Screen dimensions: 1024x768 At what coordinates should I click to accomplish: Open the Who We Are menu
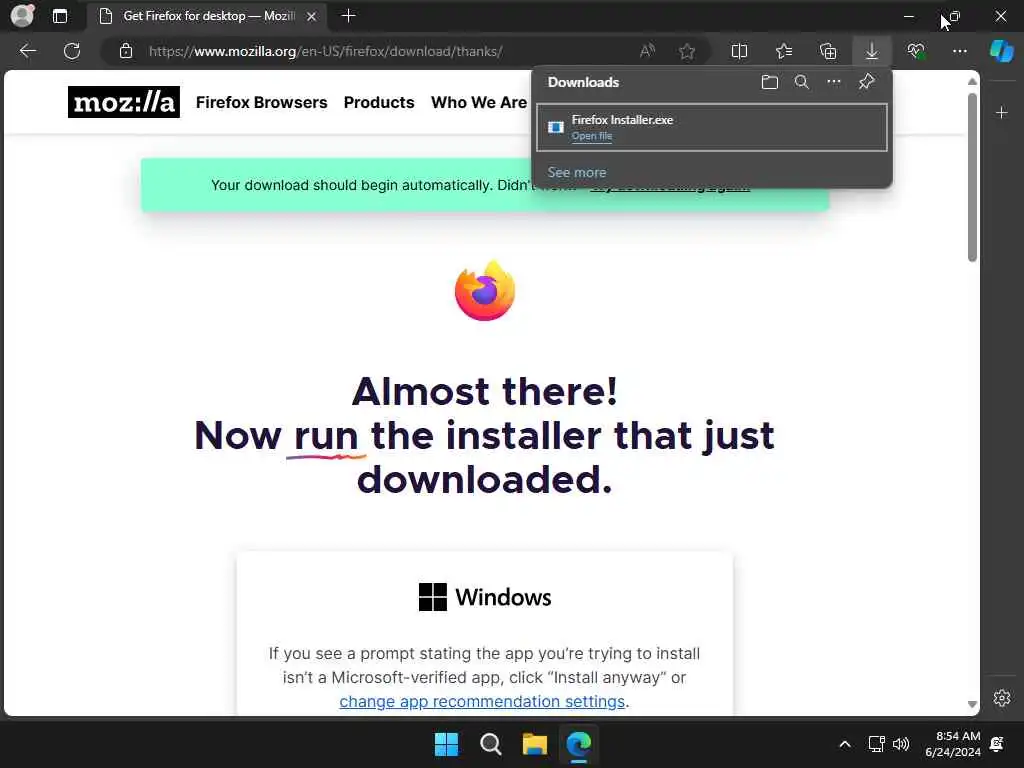click(x=479, y=103)
